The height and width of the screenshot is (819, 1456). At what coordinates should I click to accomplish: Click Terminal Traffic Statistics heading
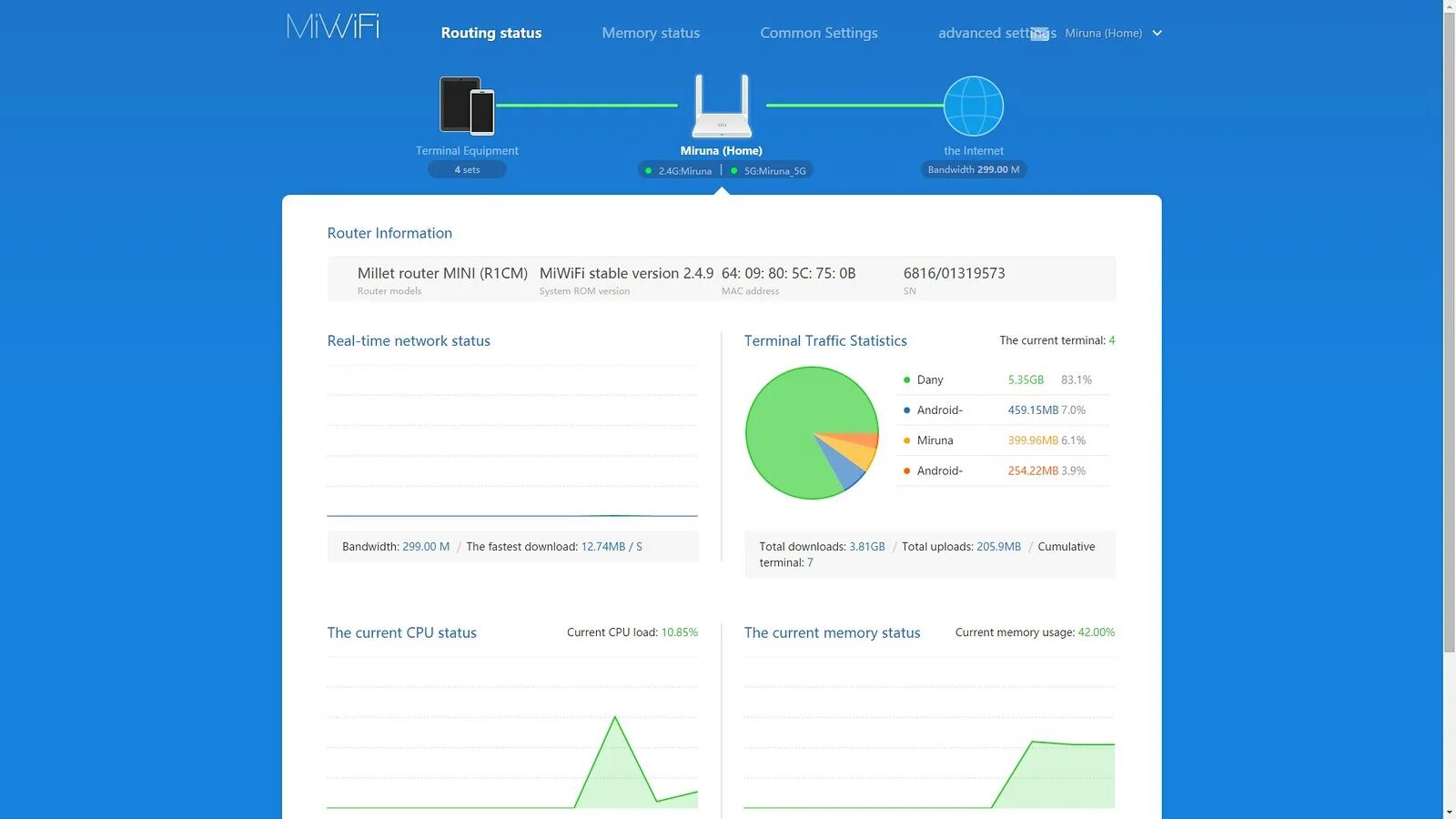[x=825, y=341]
